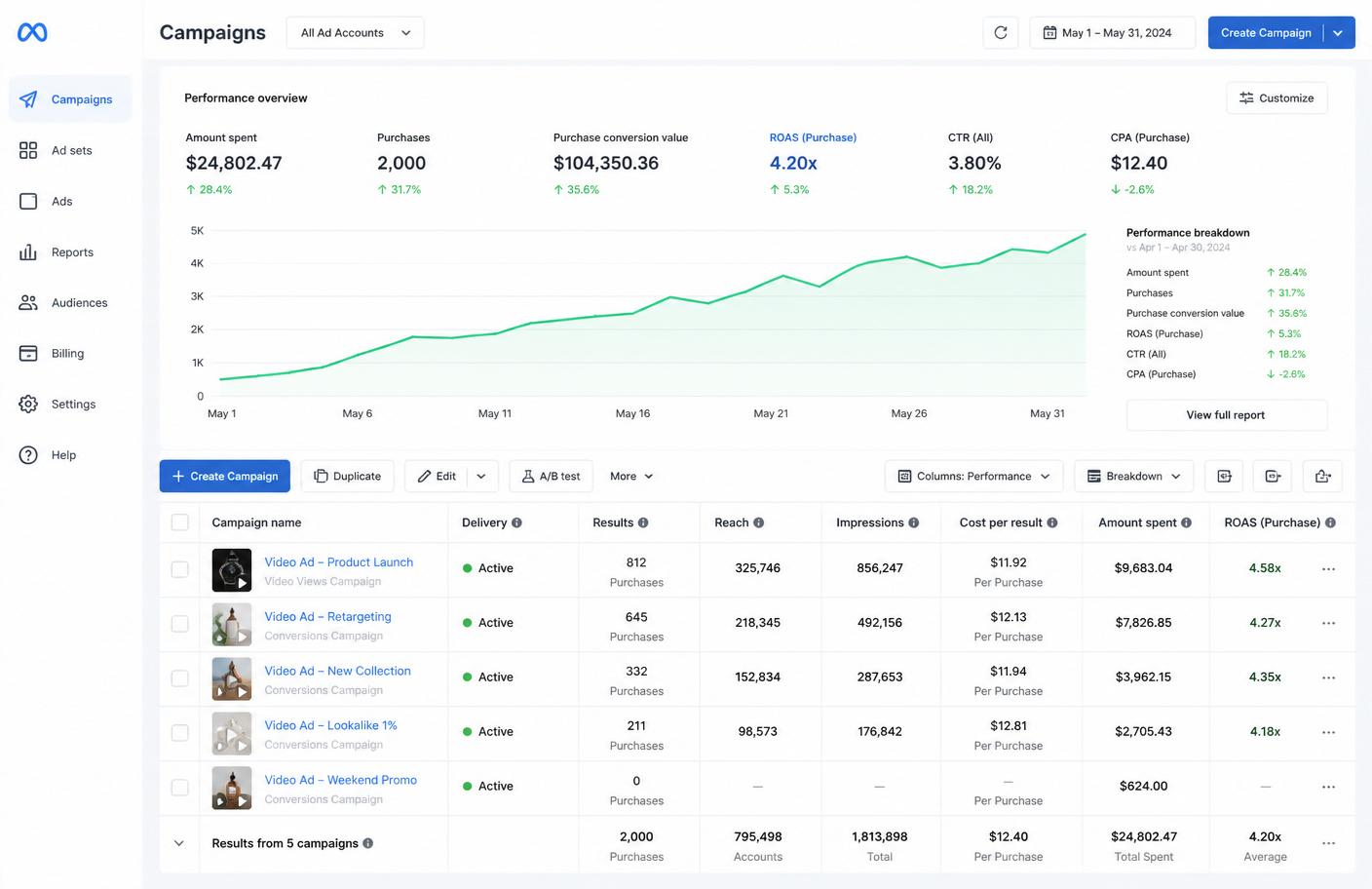Select the Video Ad – Weekend Promo checkbox
This screenshot has height=889, width=1372.
click(x=179, y=788)
